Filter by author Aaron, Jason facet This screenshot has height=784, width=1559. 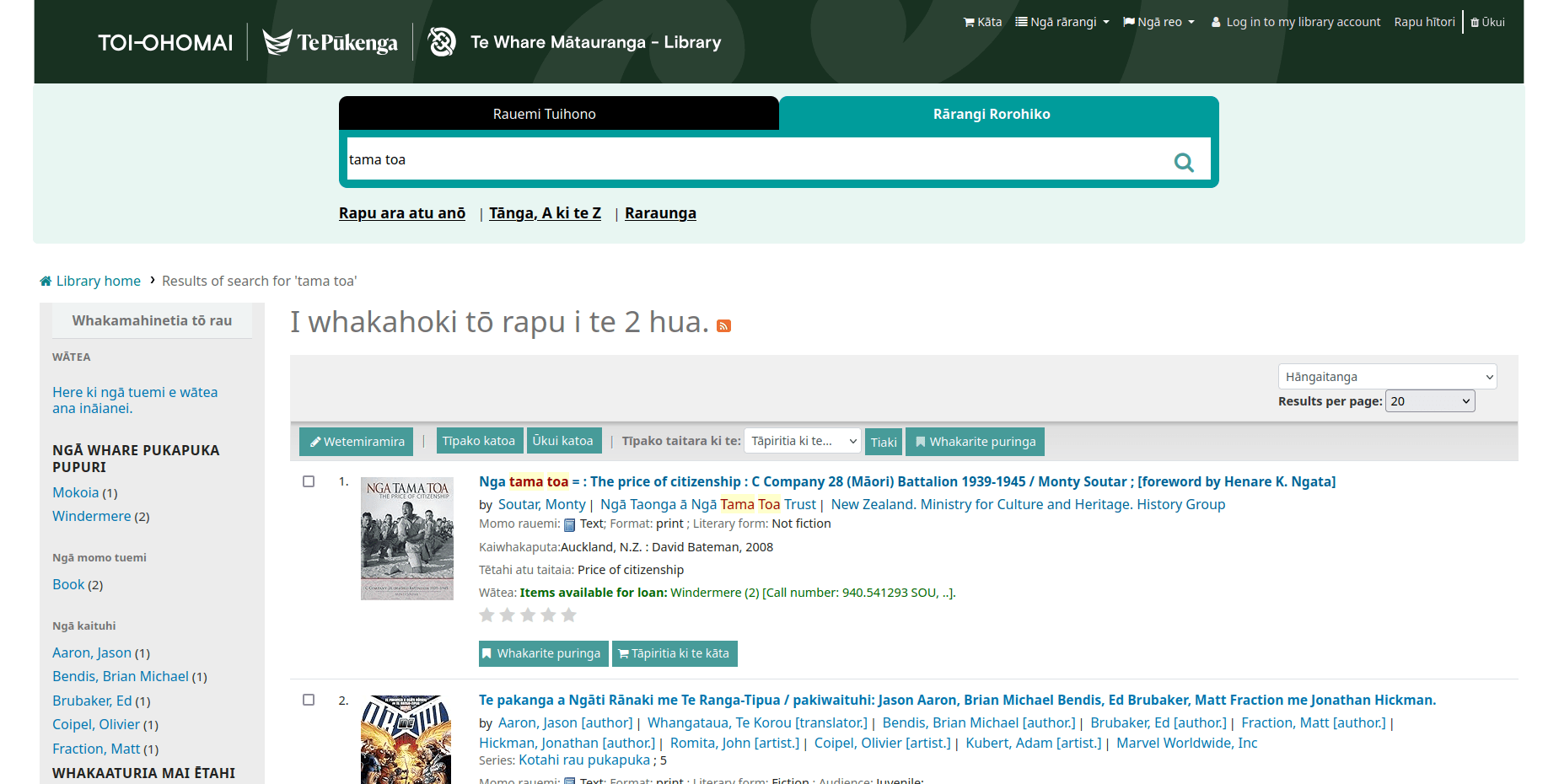92,652
